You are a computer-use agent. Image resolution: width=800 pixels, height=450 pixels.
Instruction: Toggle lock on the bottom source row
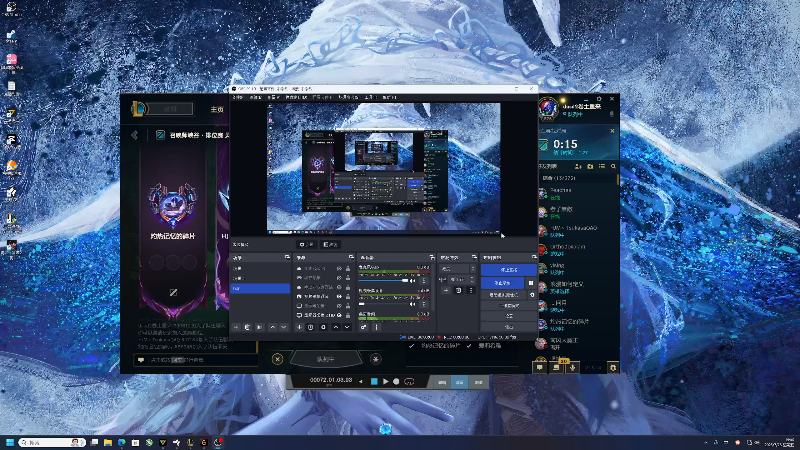(348, 315)
